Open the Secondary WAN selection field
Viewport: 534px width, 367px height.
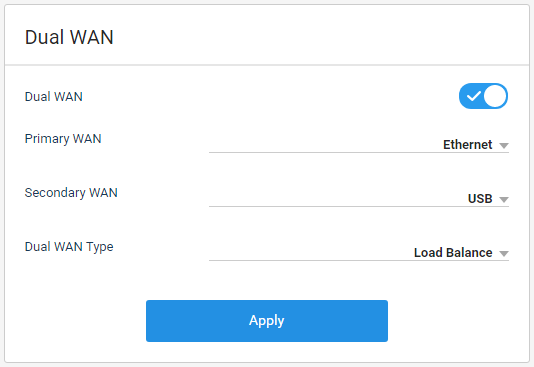[x=359, y=198]
